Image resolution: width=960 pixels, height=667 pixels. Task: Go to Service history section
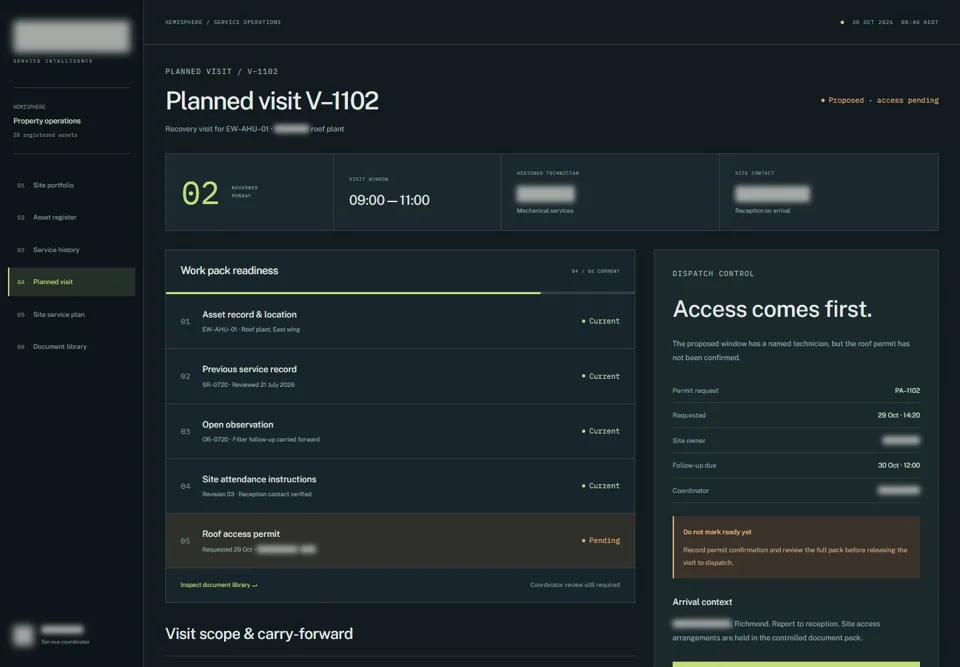tap(72, 250)
